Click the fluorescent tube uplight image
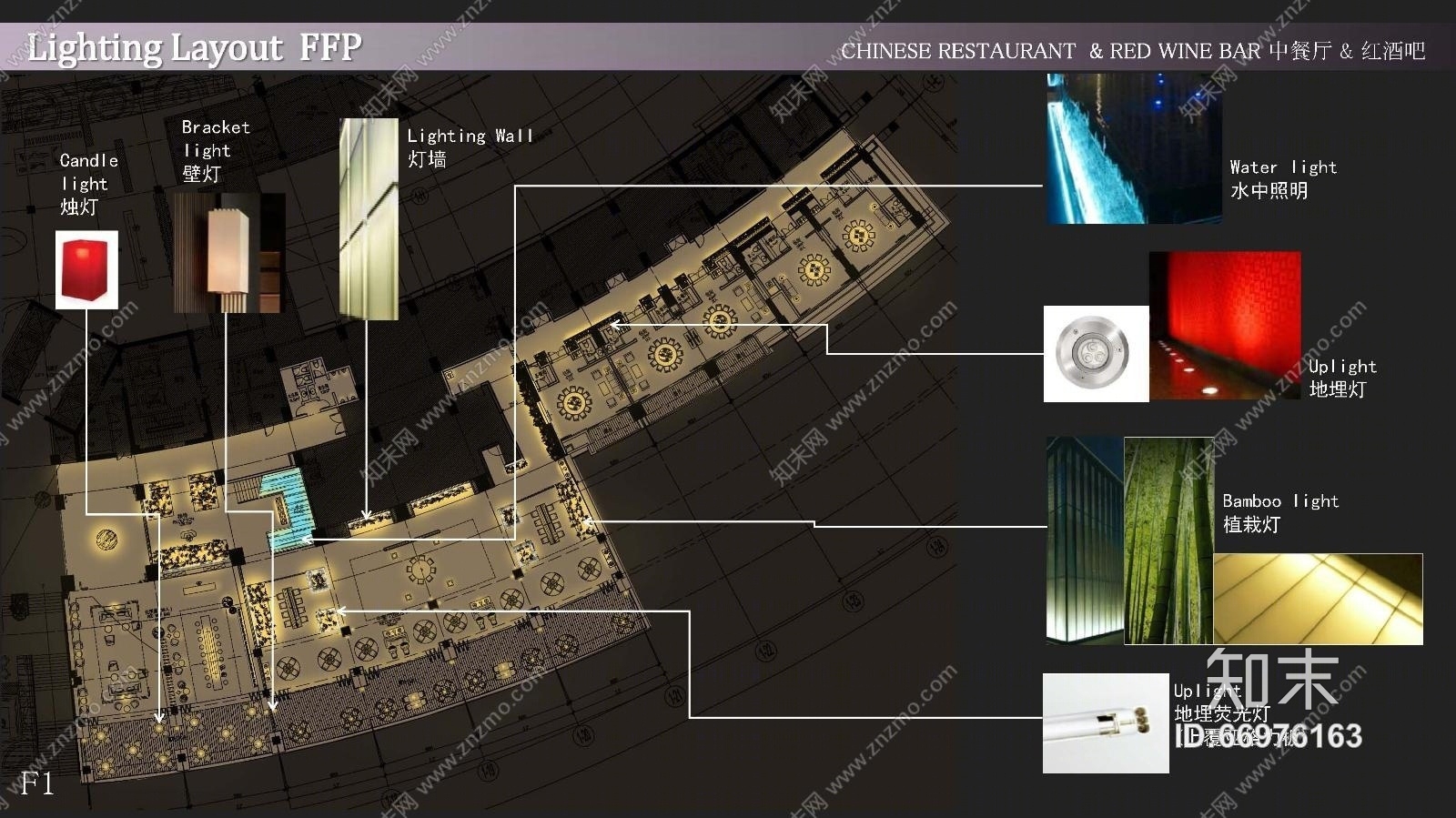The width and height of the screenshot is (1456, 818). (1106, 723)
